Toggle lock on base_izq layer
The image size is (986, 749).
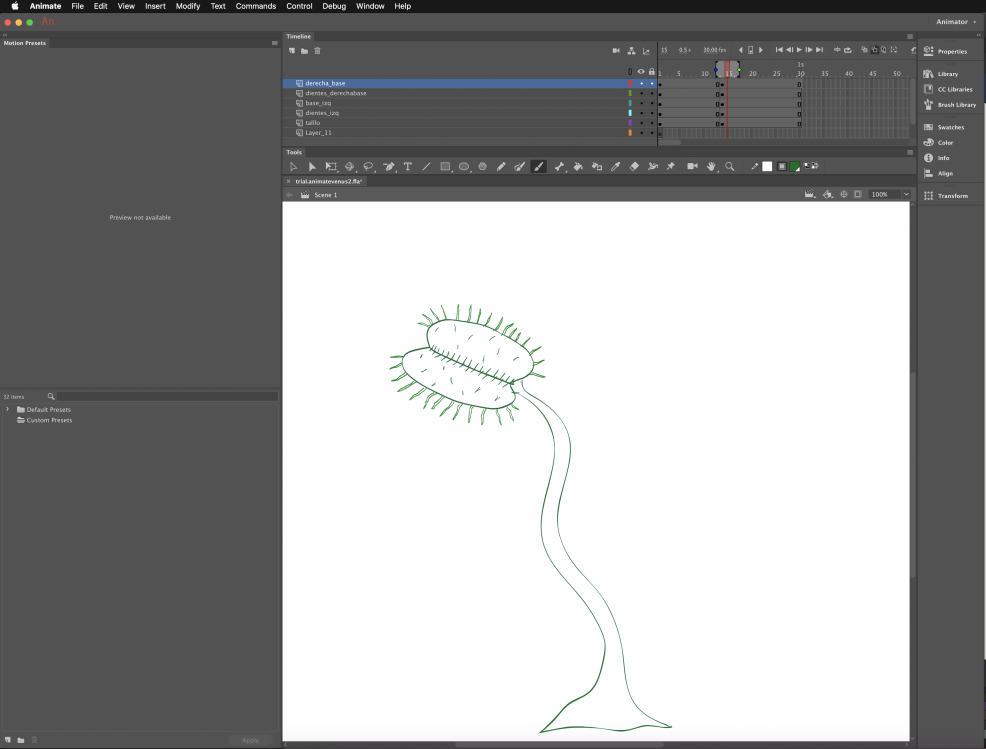pyautogui.click(x=652, y=103)
